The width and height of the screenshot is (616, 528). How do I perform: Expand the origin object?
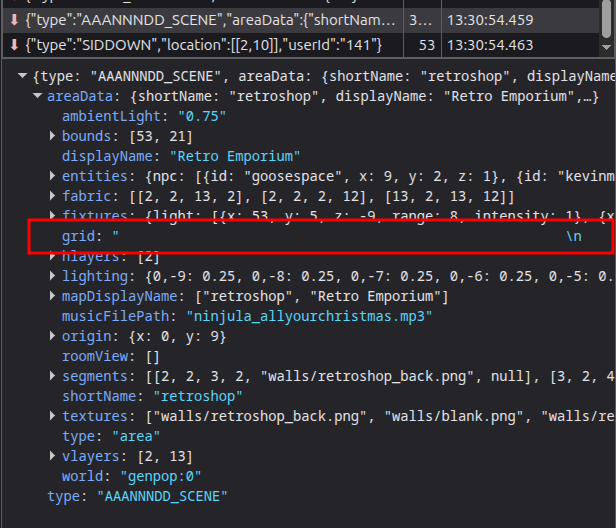click(x=53, y=336)
